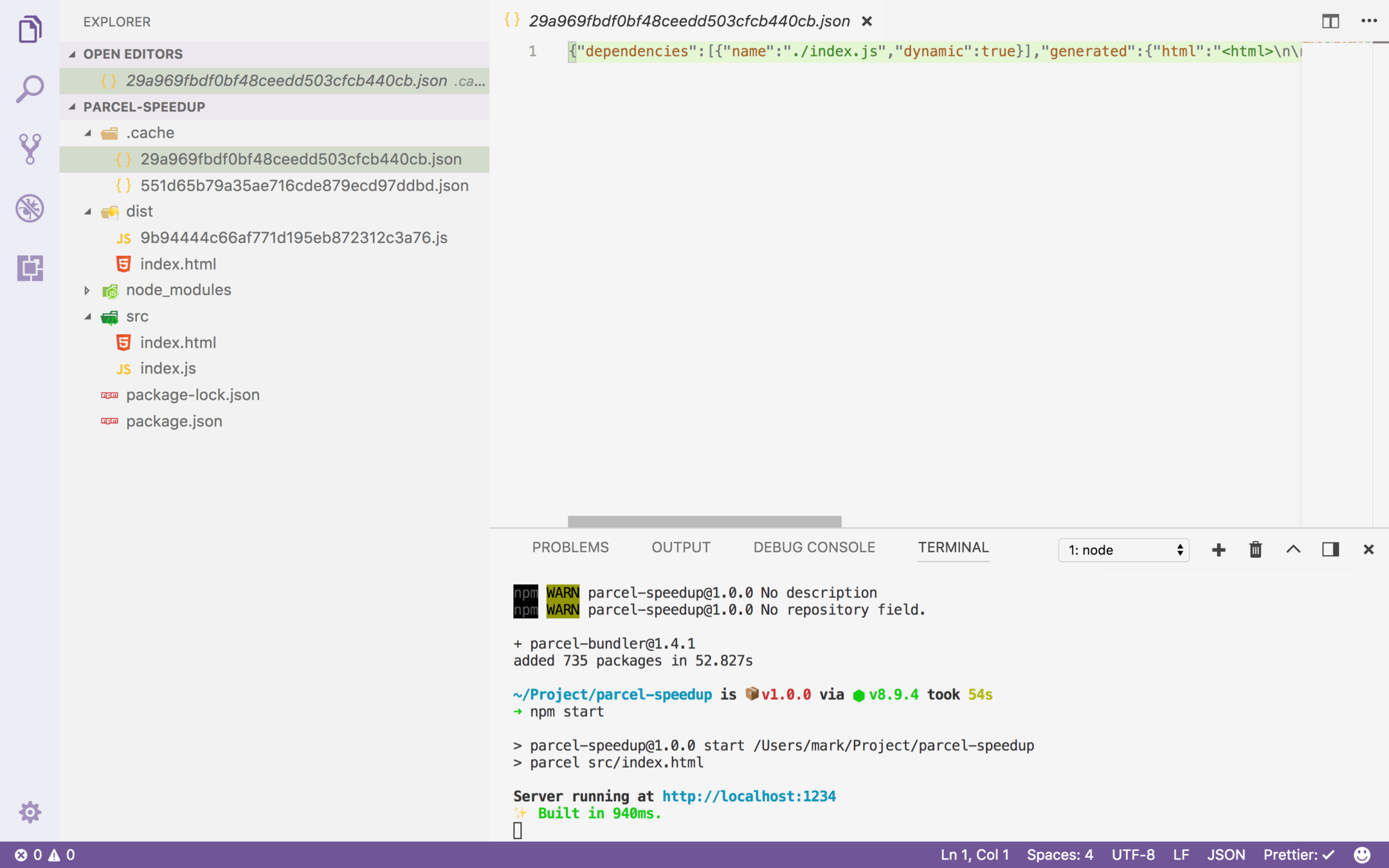Collapse the .cache folder
1389x868 pixels.
click(87, 132)
